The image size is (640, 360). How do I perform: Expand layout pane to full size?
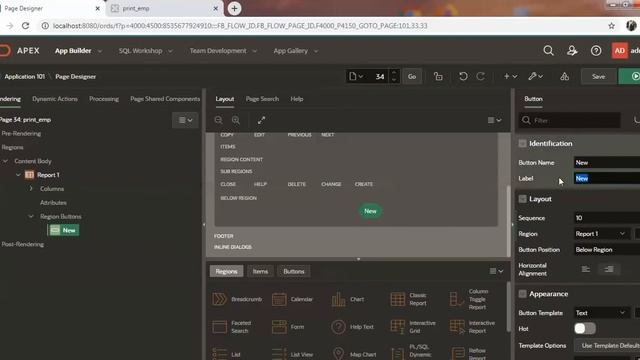tap(261, 120)
